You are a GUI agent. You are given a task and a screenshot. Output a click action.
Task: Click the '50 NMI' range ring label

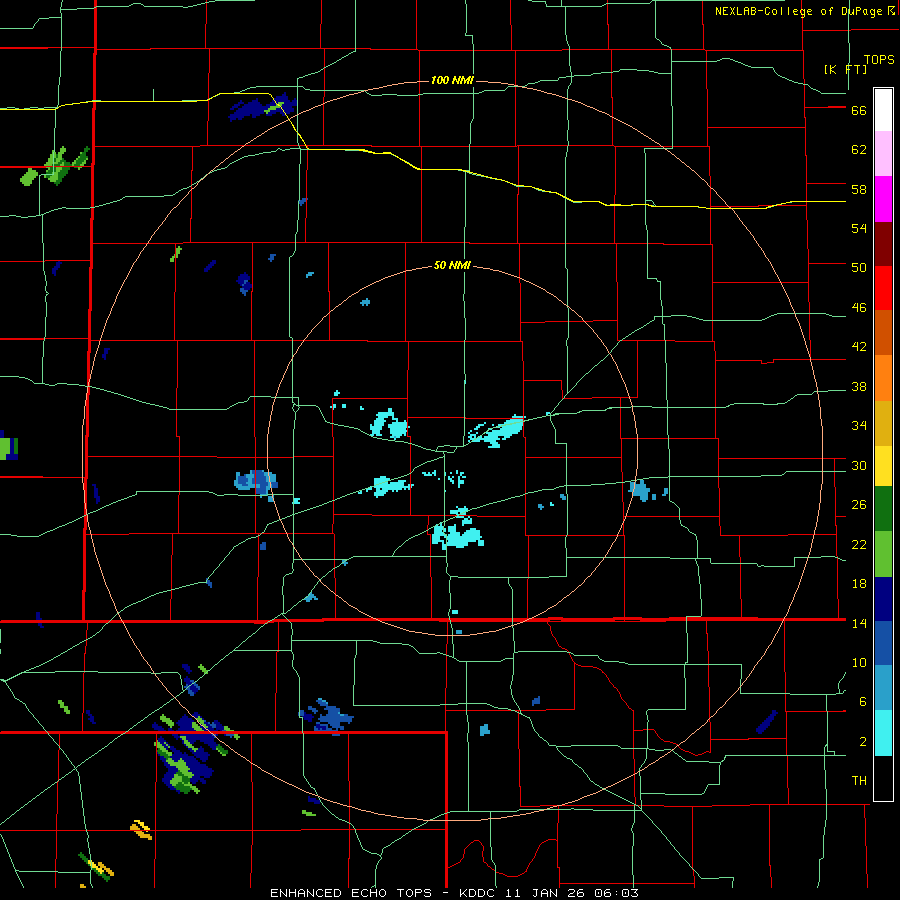point(452,265)
